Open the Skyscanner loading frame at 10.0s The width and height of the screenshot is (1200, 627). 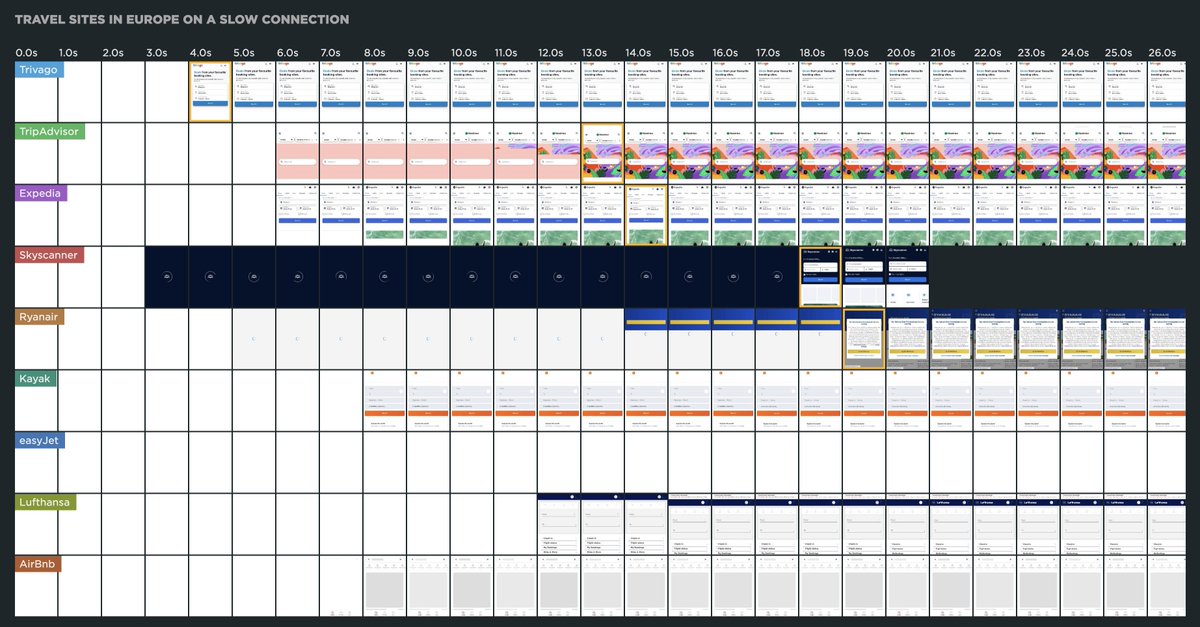pyautogui.click(x=472, y=277)
